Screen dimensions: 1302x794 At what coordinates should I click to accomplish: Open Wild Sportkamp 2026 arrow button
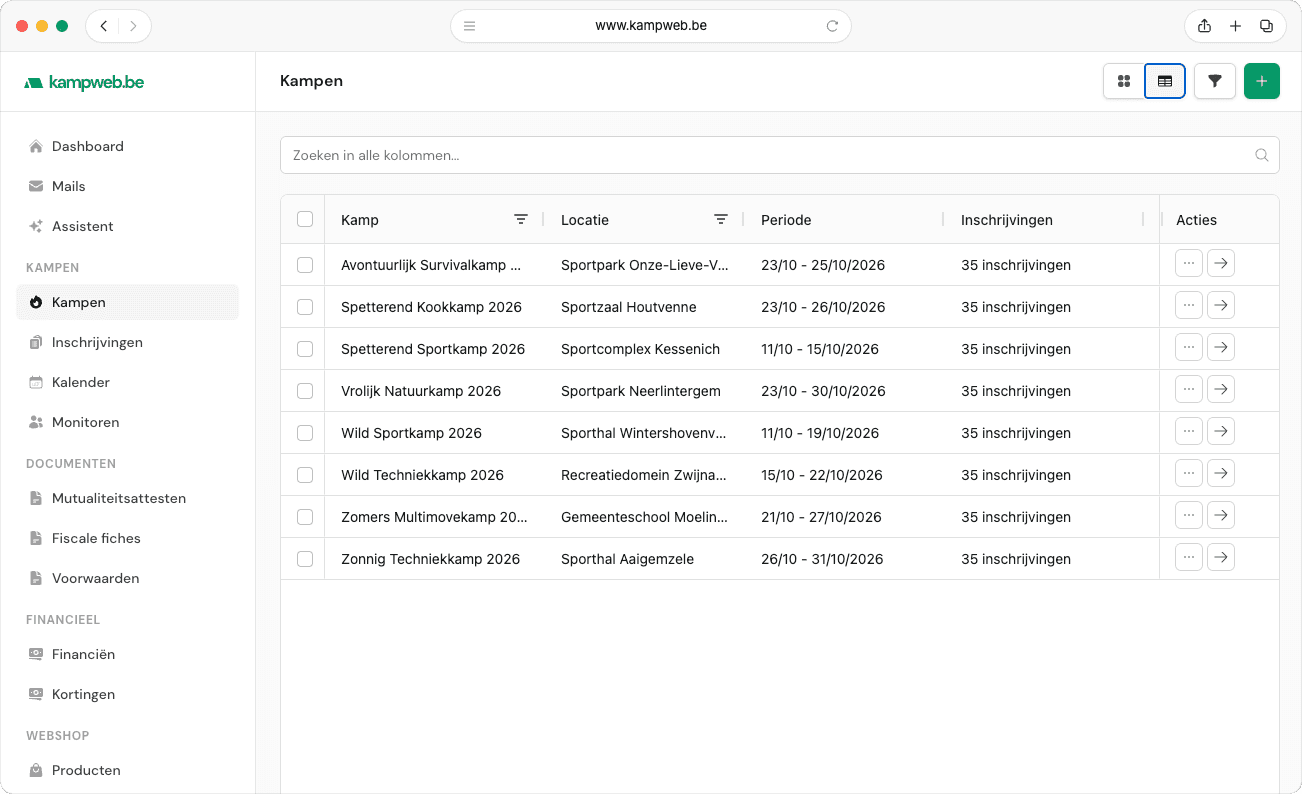1221,432
